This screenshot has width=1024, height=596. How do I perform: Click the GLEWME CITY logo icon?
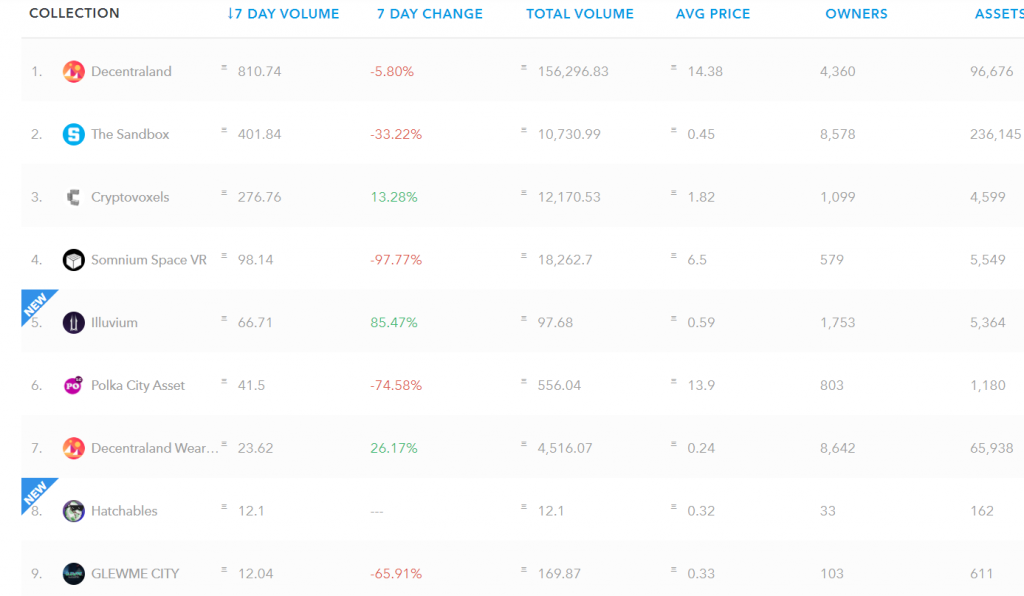(x=73, y=574)
